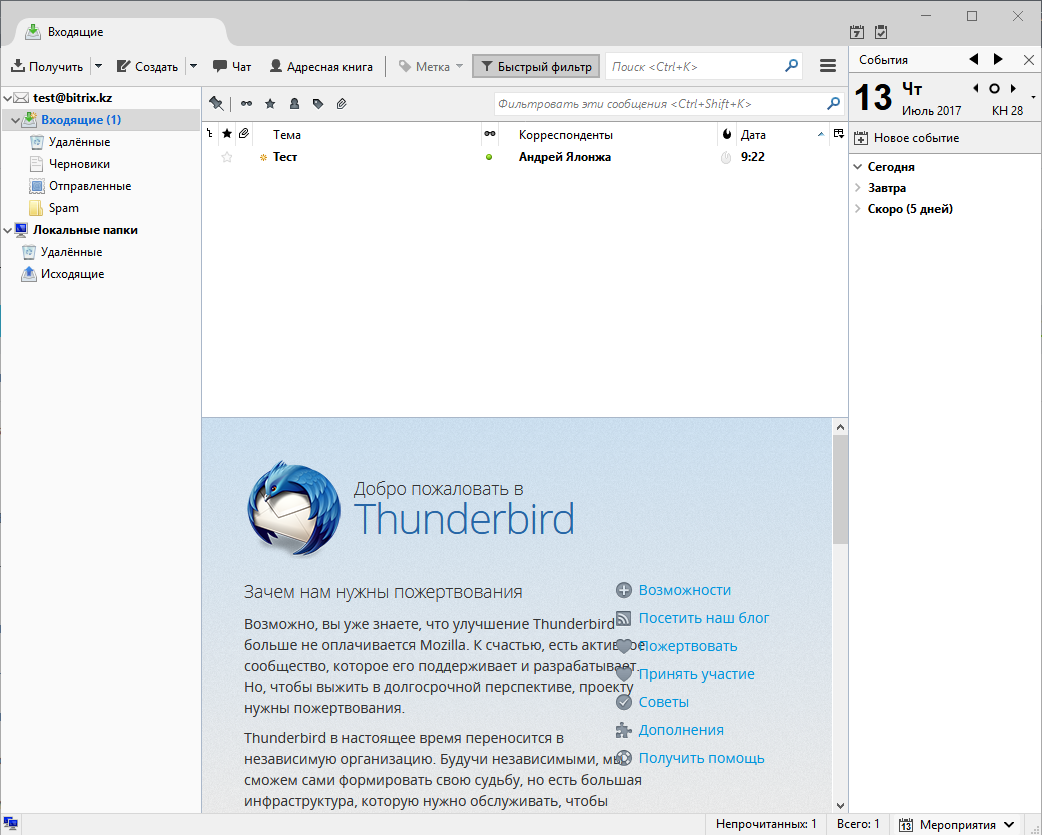Click the read-status glasses column header
Viewport: 1042px width, 835px height.
point(490,134)
